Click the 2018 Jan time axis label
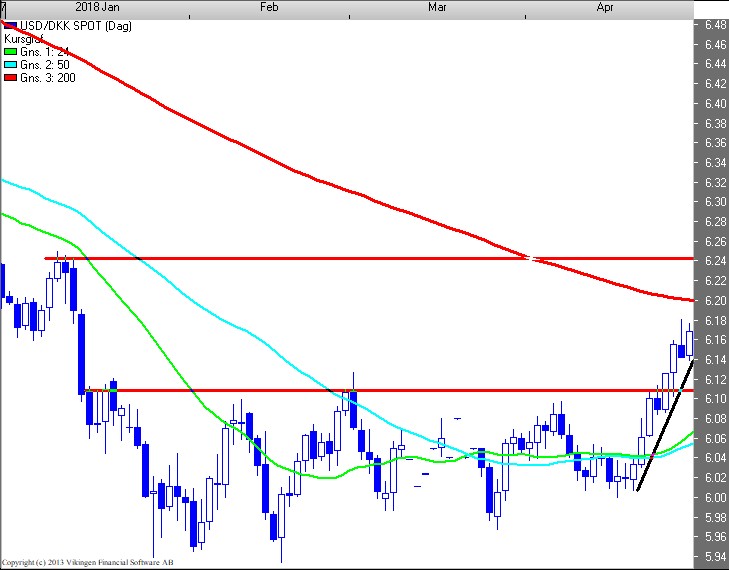 pyautogui.click(x=95, y=7)
